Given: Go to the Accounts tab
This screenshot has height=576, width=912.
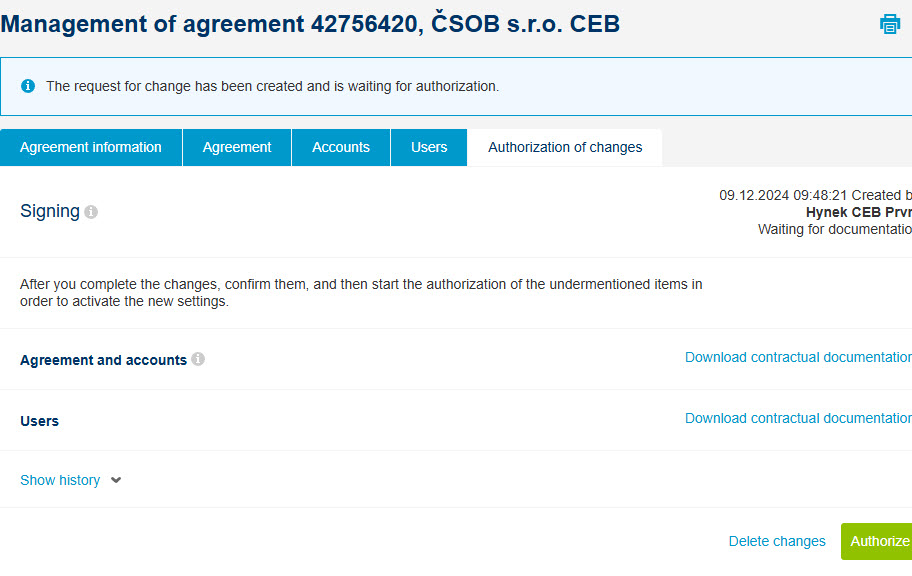Looking at the screenshot, I should (341, 147).
